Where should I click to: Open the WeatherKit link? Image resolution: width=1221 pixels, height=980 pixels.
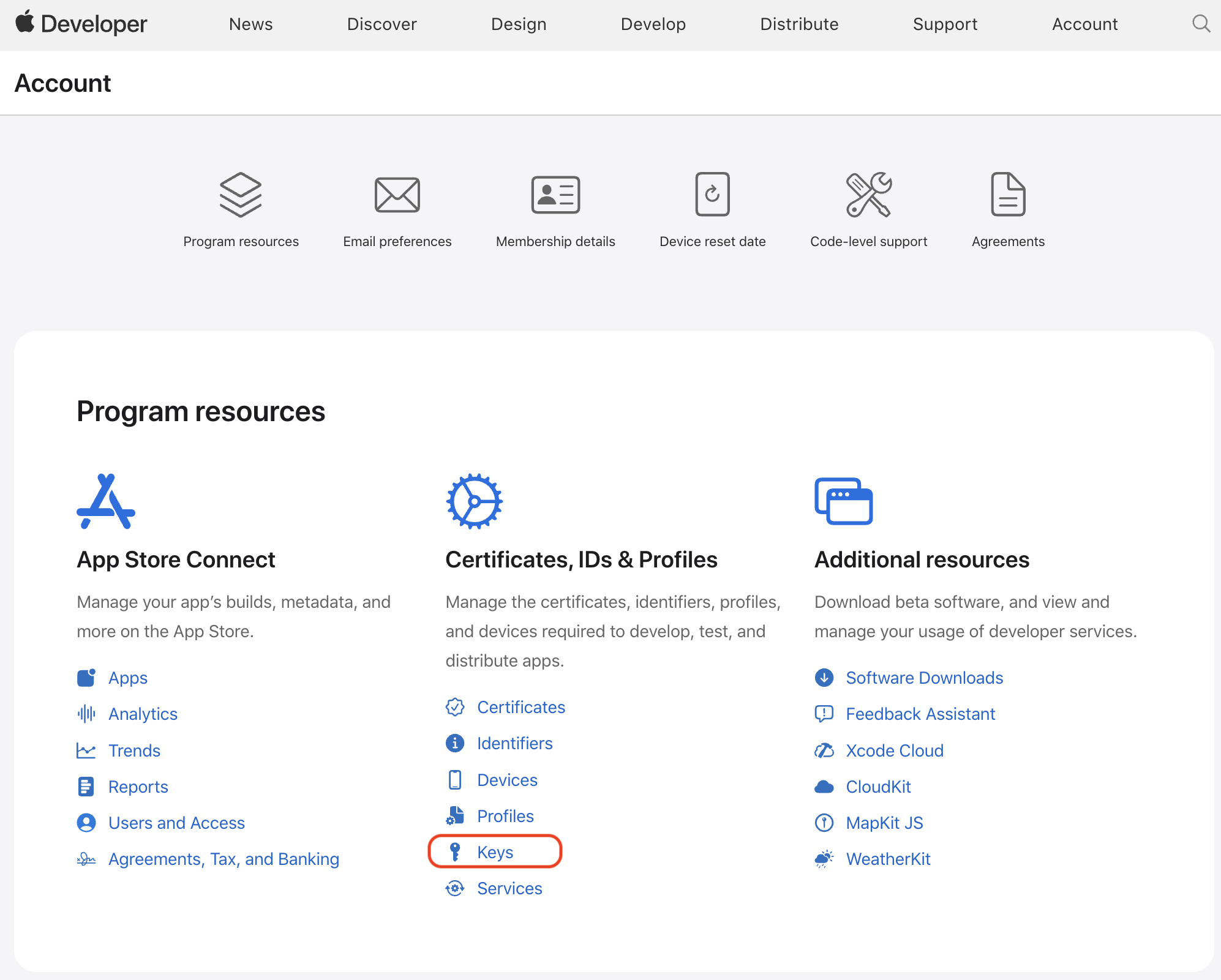[888, 859]
